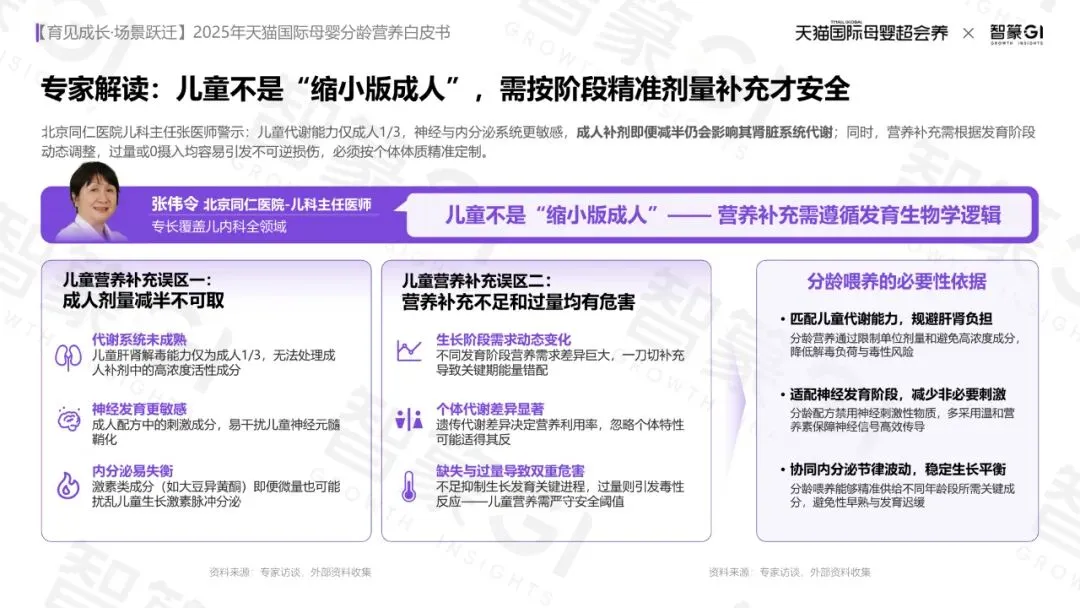This screenshot has height=608, width=1080.
Task: Click the title 分龄喂养的必要性依据
Action: [x=897, y=281]
